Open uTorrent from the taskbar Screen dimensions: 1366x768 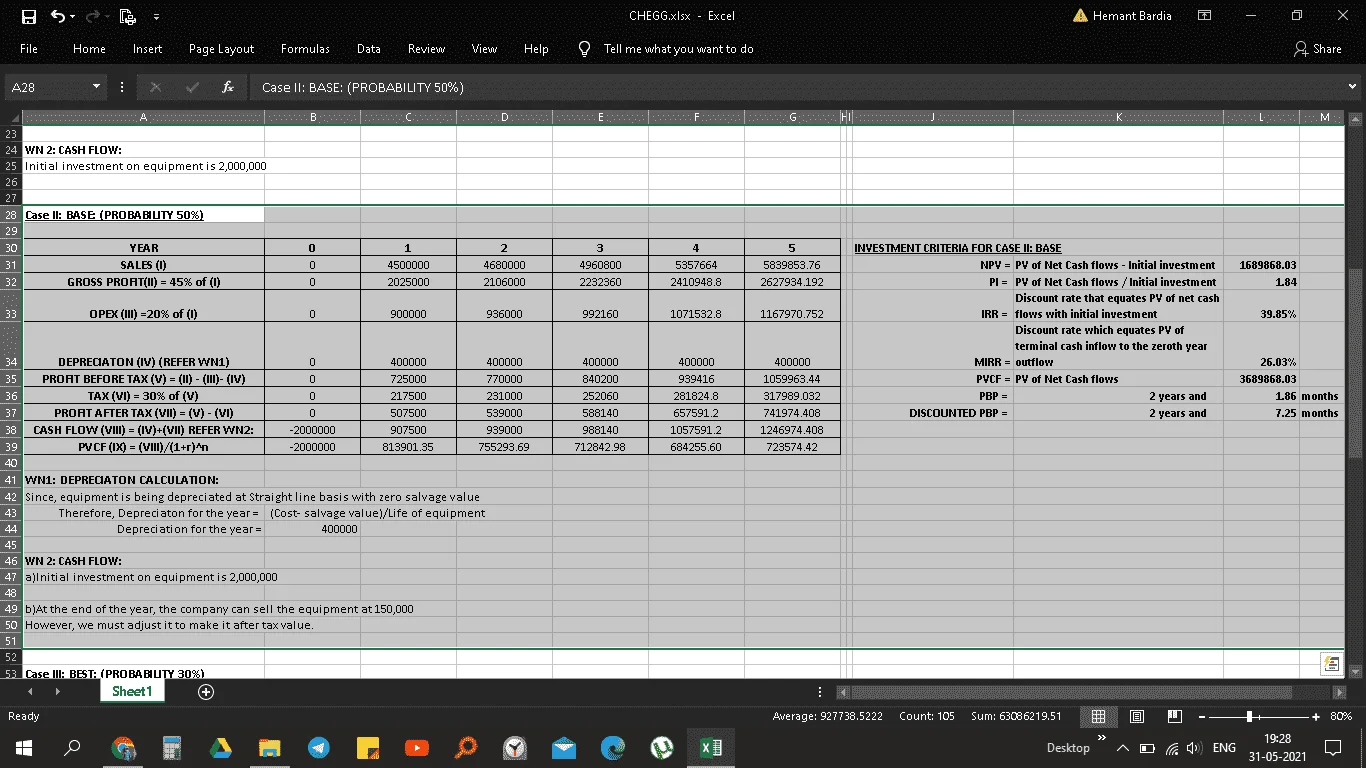(661, 747)
